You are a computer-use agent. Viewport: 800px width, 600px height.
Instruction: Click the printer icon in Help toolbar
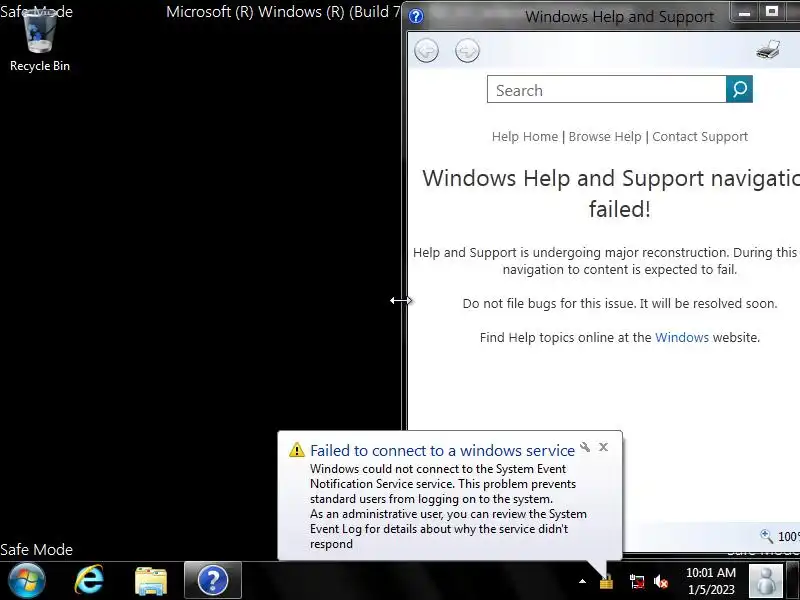pyautogui.click(x=768, y=49)
